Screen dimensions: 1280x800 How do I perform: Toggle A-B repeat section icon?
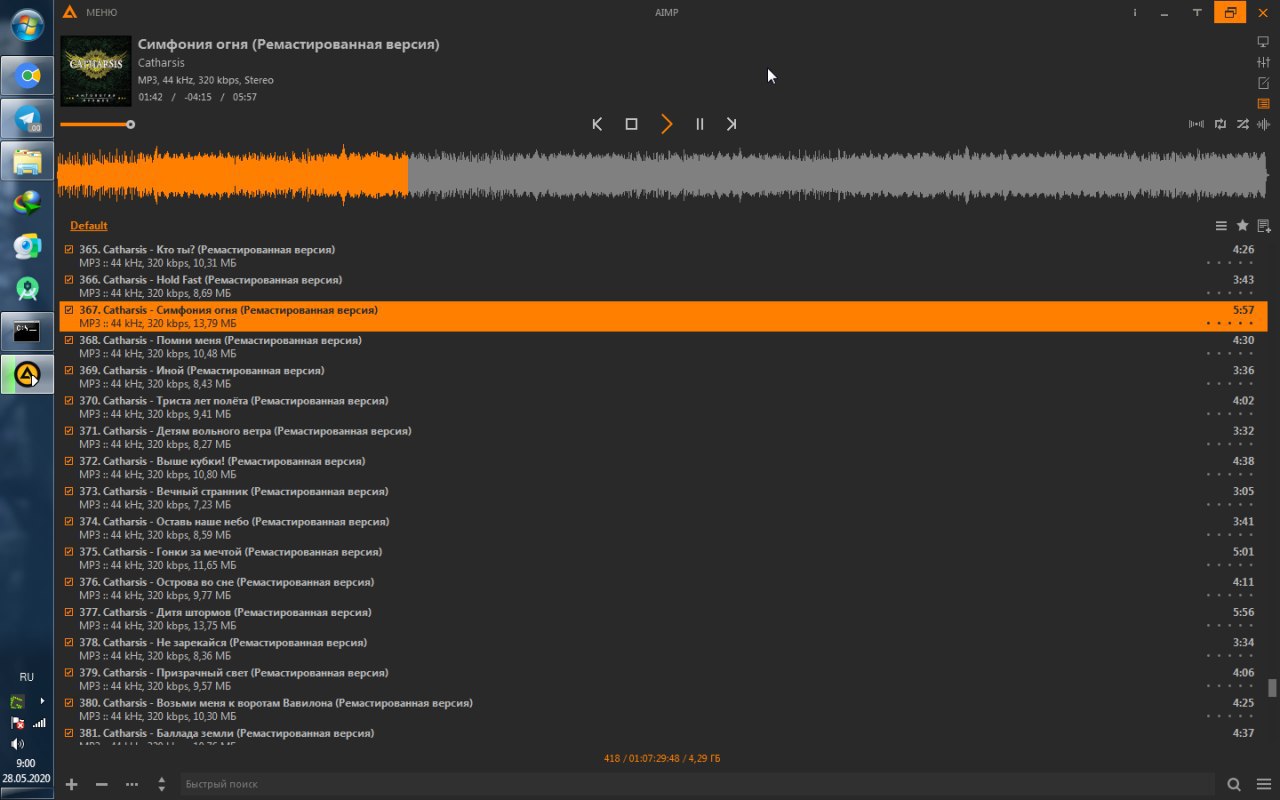[1196, 124]
